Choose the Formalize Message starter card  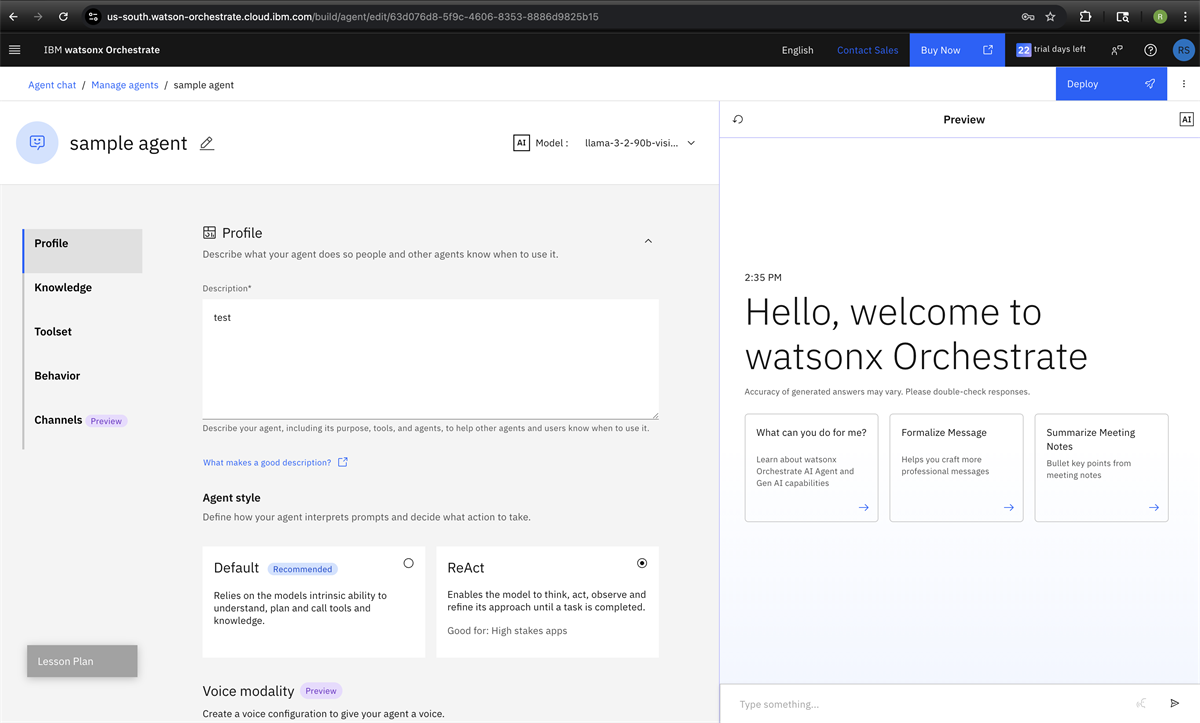(956, 468)
